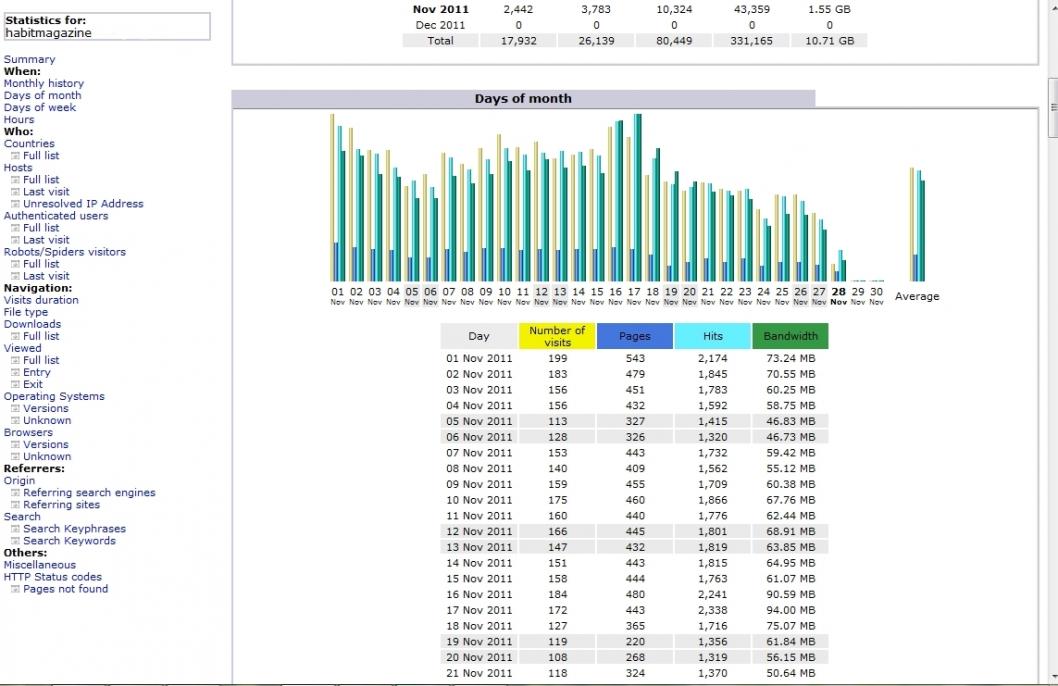Open Authenticated users section
The height and width of the screenshot is (686, 1058).
click(x=56, y=216)
